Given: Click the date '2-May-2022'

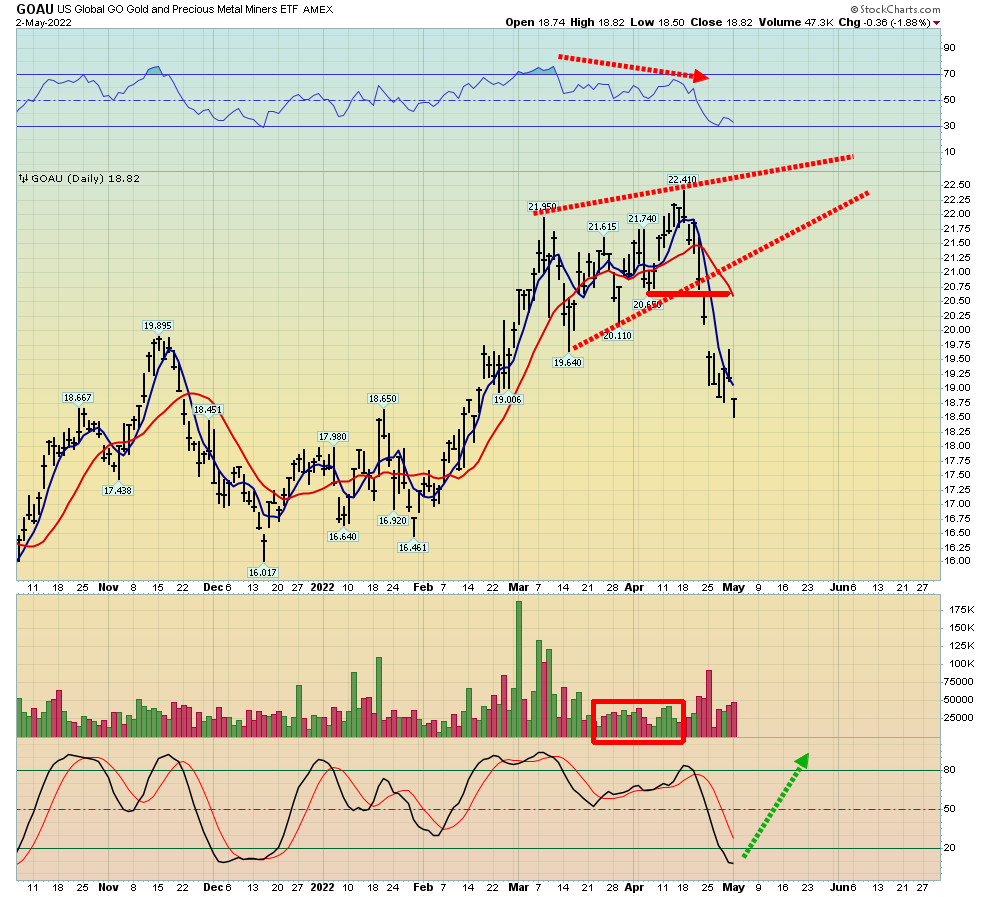Looking at the screenshot, I should [44, 23].
